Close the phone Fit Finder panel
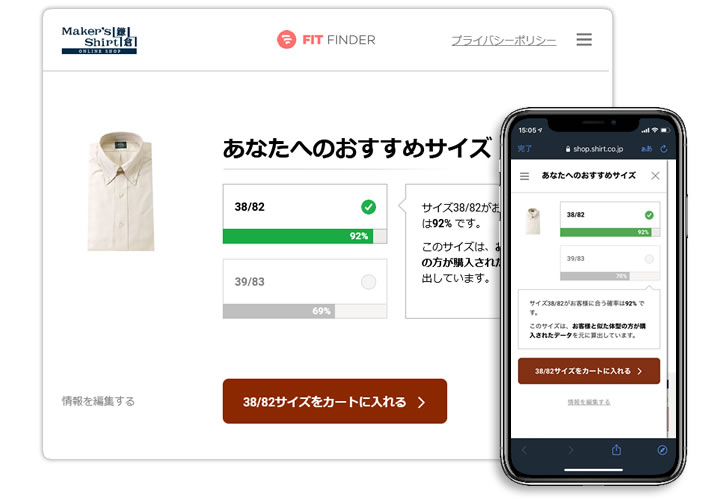The image size is (720, 500). pos(655,176)
